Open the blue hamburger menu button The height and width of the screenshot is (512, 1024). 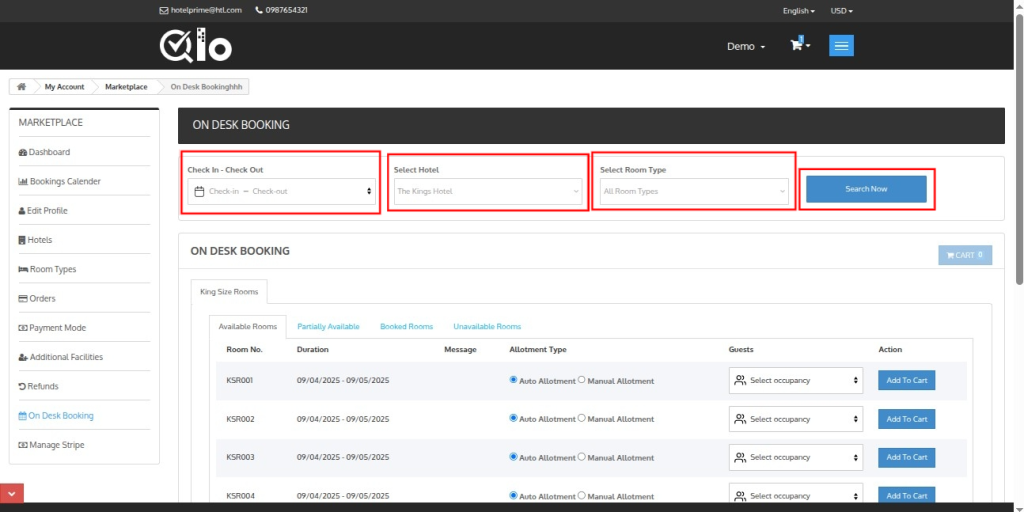(841, 46)
